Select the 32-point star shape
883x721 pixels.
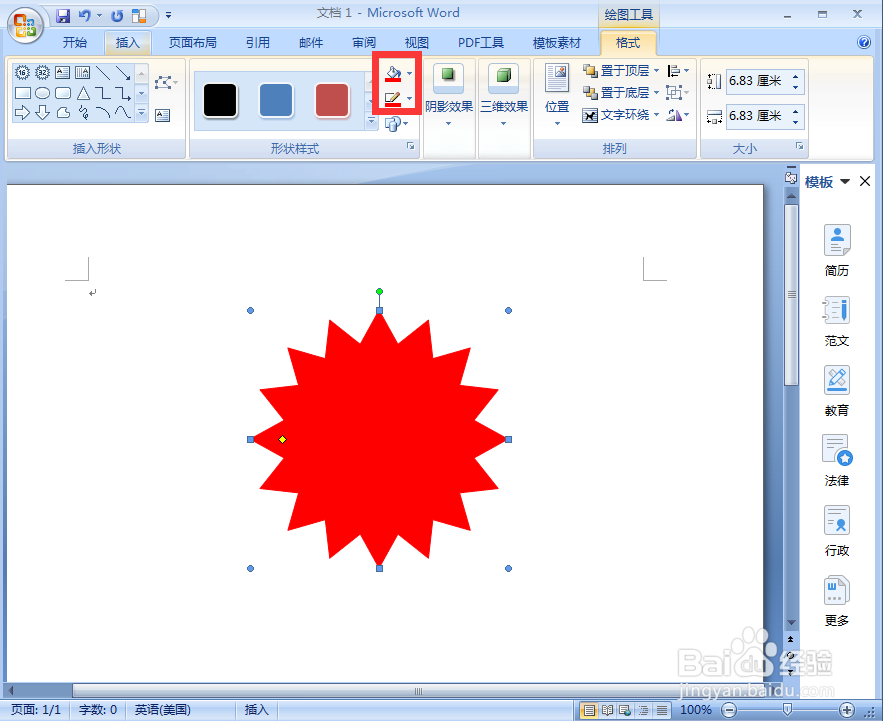pos(42,72)
